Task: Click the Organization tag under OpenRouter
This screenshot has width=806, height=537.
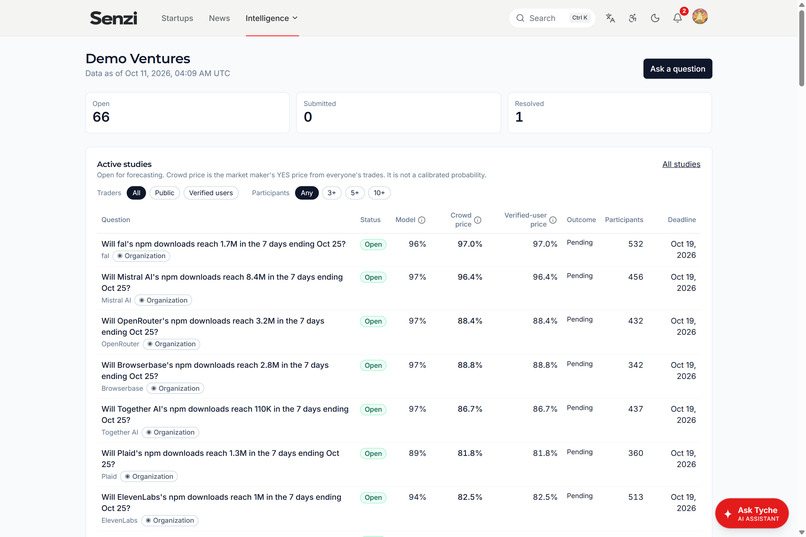Action: (172, 344)
